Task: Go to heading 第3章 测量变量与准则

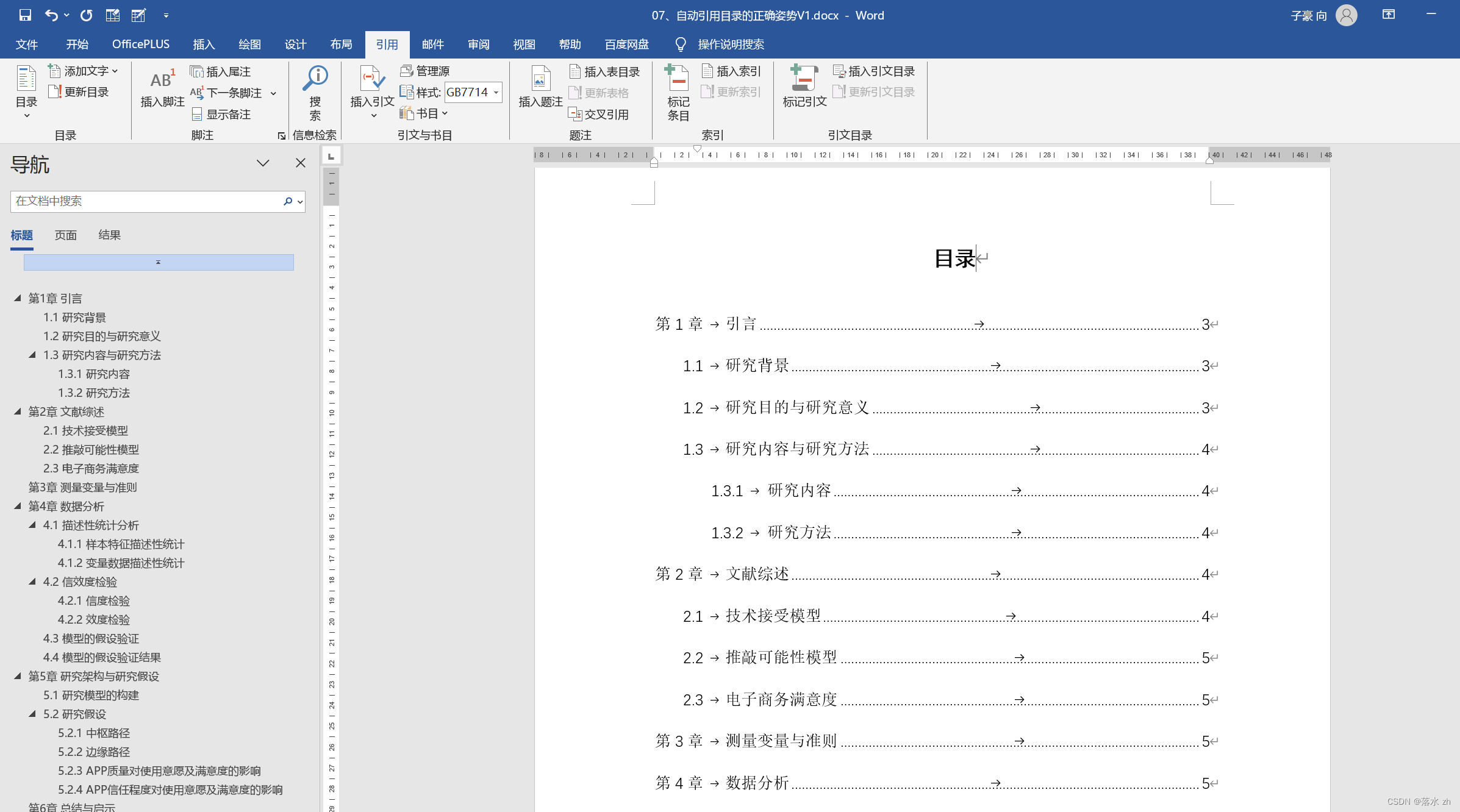Action: pyautogui.click(x=83, y=487)
